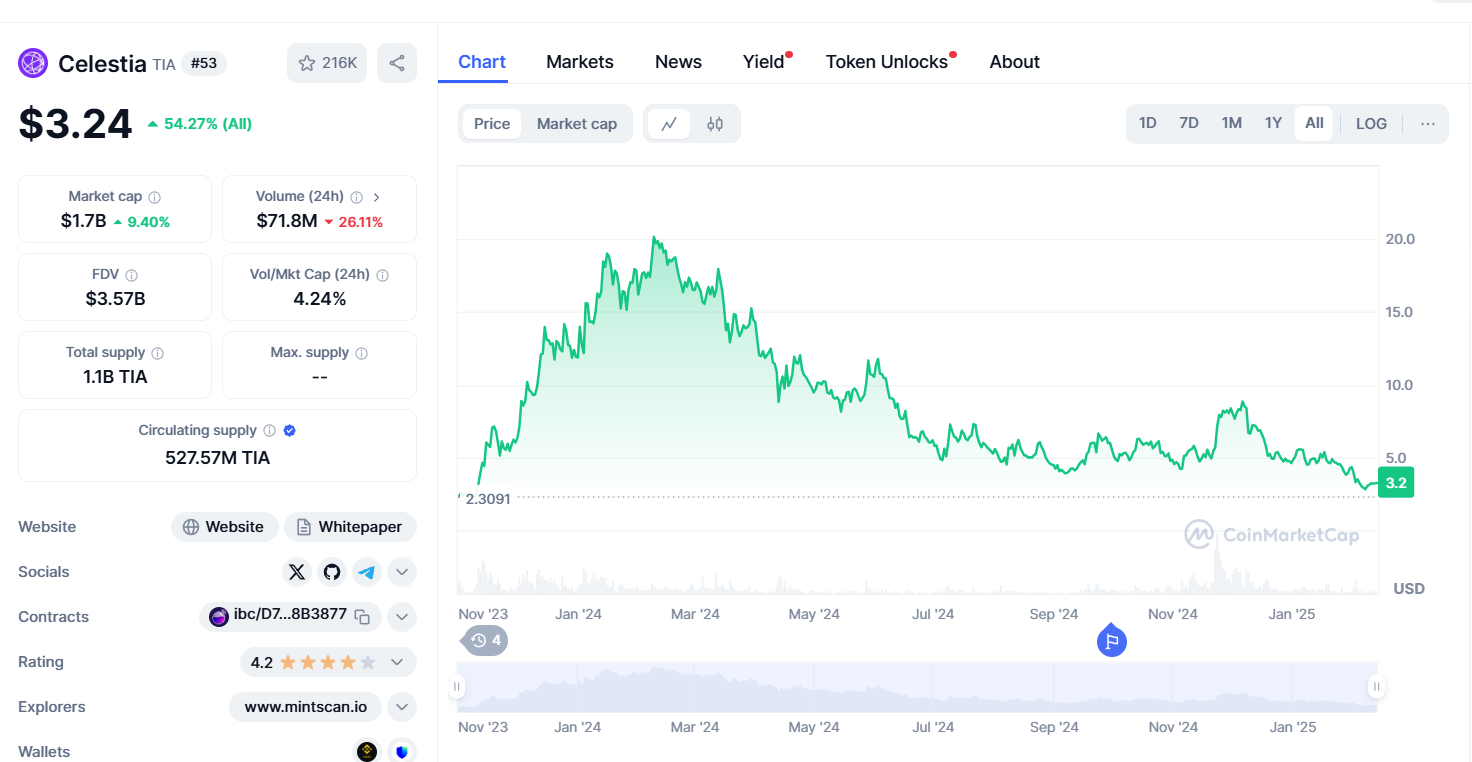Open Market cap info tooltip icon
This screenshot has width=1472, height=762.
point(155,197)
